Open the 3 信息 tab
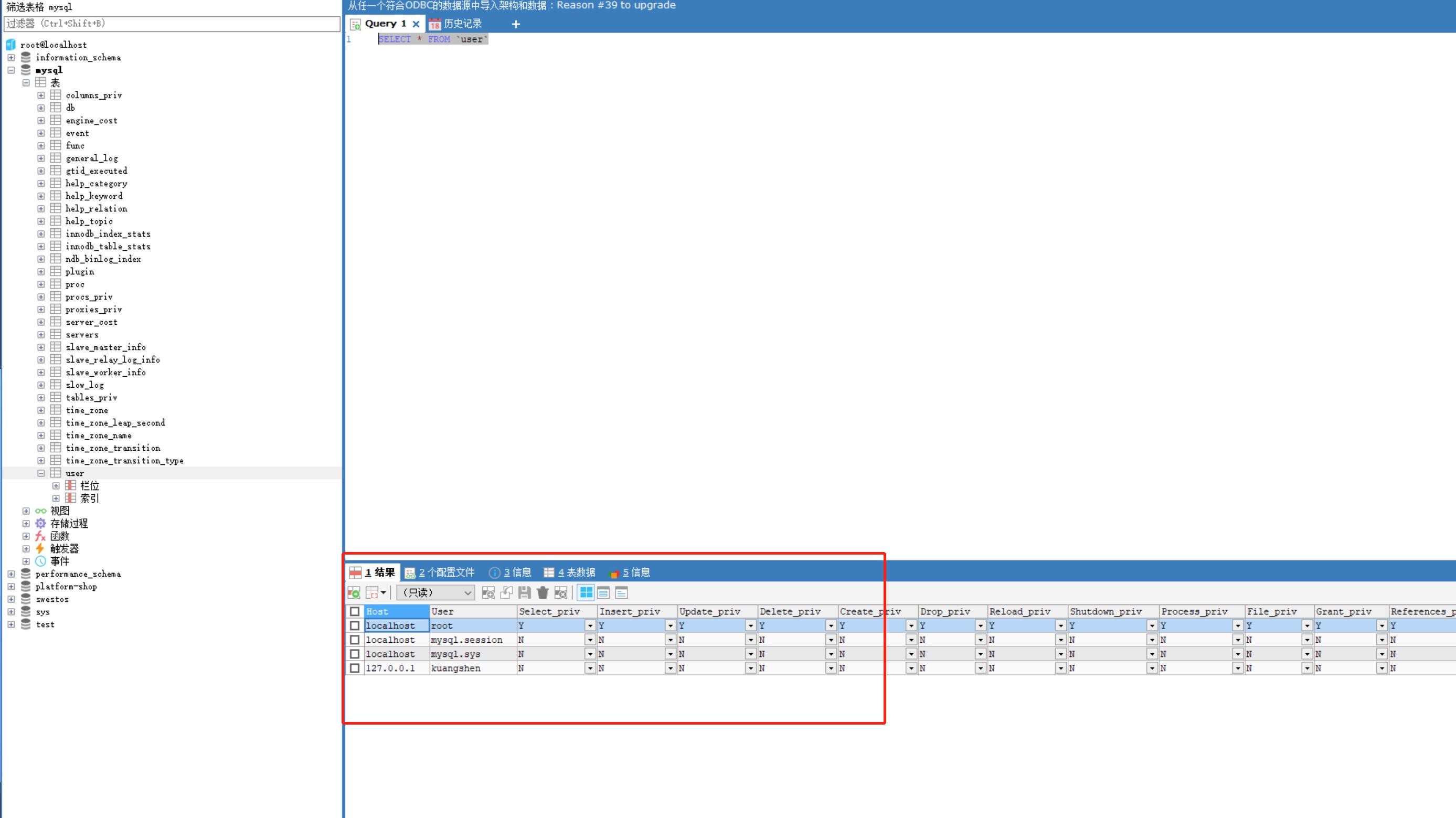The image size is (1456, 818). point(510,572)
